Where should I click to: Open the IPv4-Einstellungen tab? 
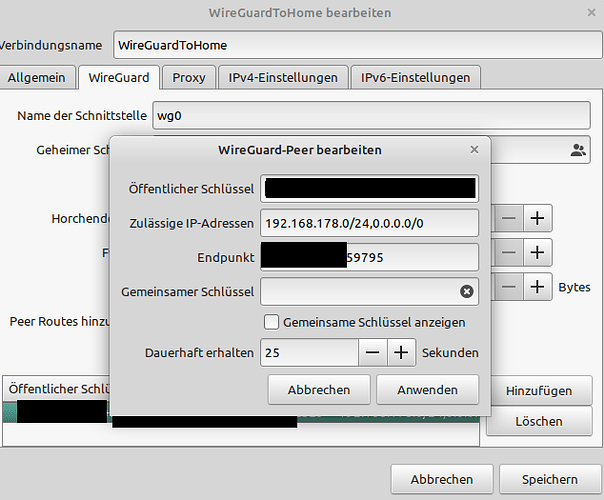[x=283, y=77]
